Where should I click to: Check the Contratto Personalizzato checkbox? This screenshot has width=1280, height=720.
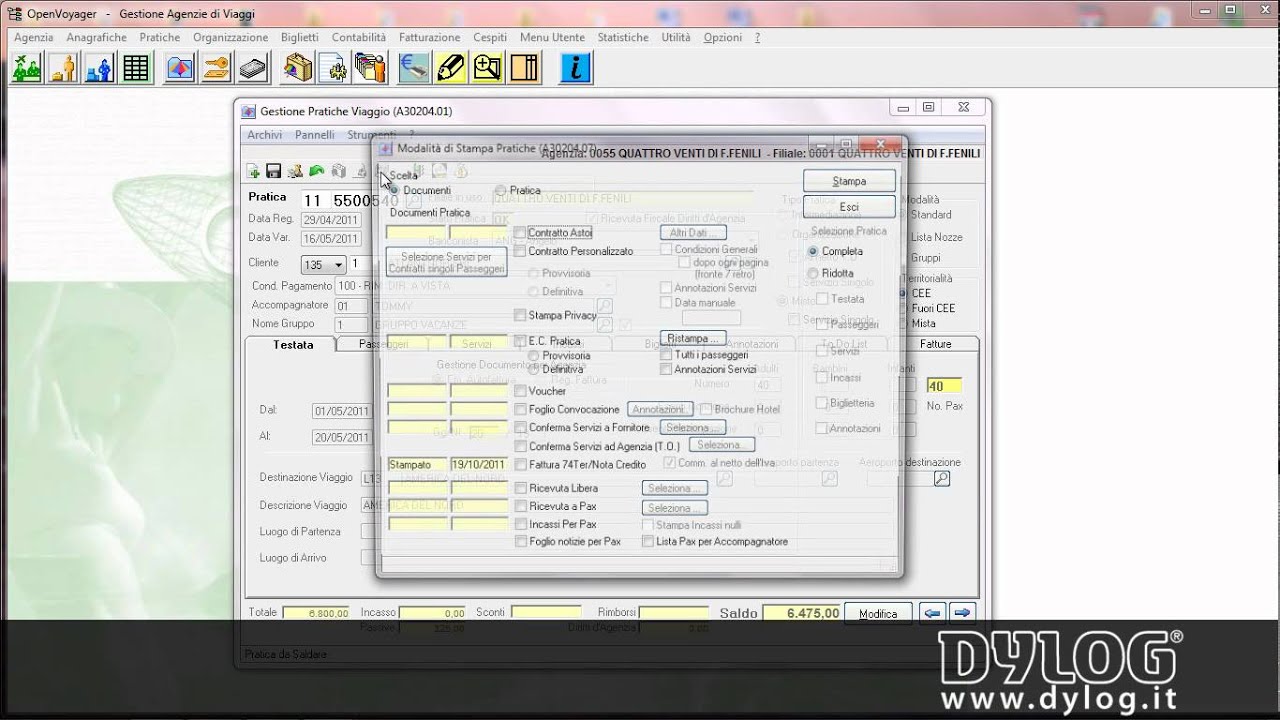click(x=520, y=251)
